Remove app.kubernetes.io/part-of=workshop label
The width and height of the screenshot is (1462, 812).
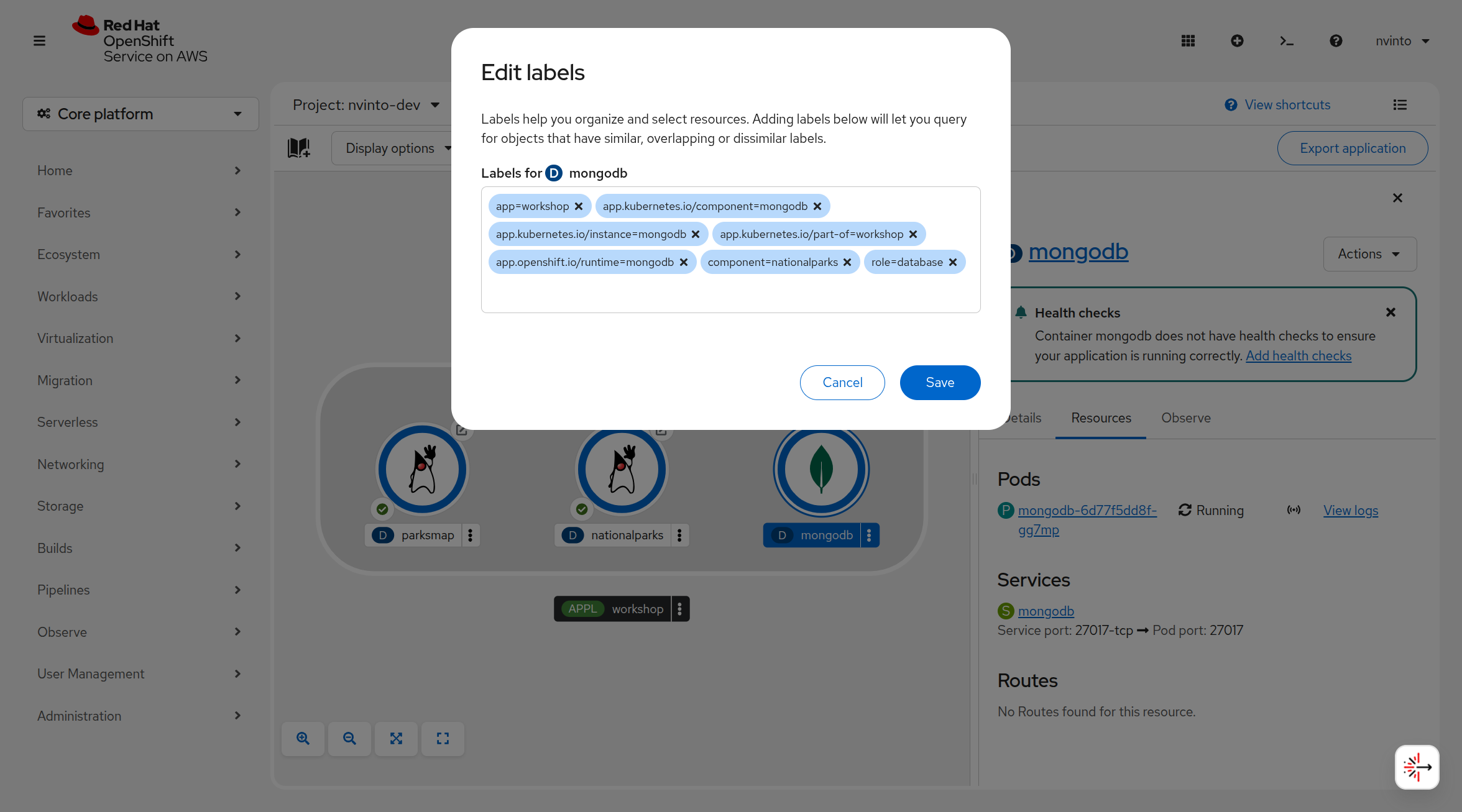(913, 234)
